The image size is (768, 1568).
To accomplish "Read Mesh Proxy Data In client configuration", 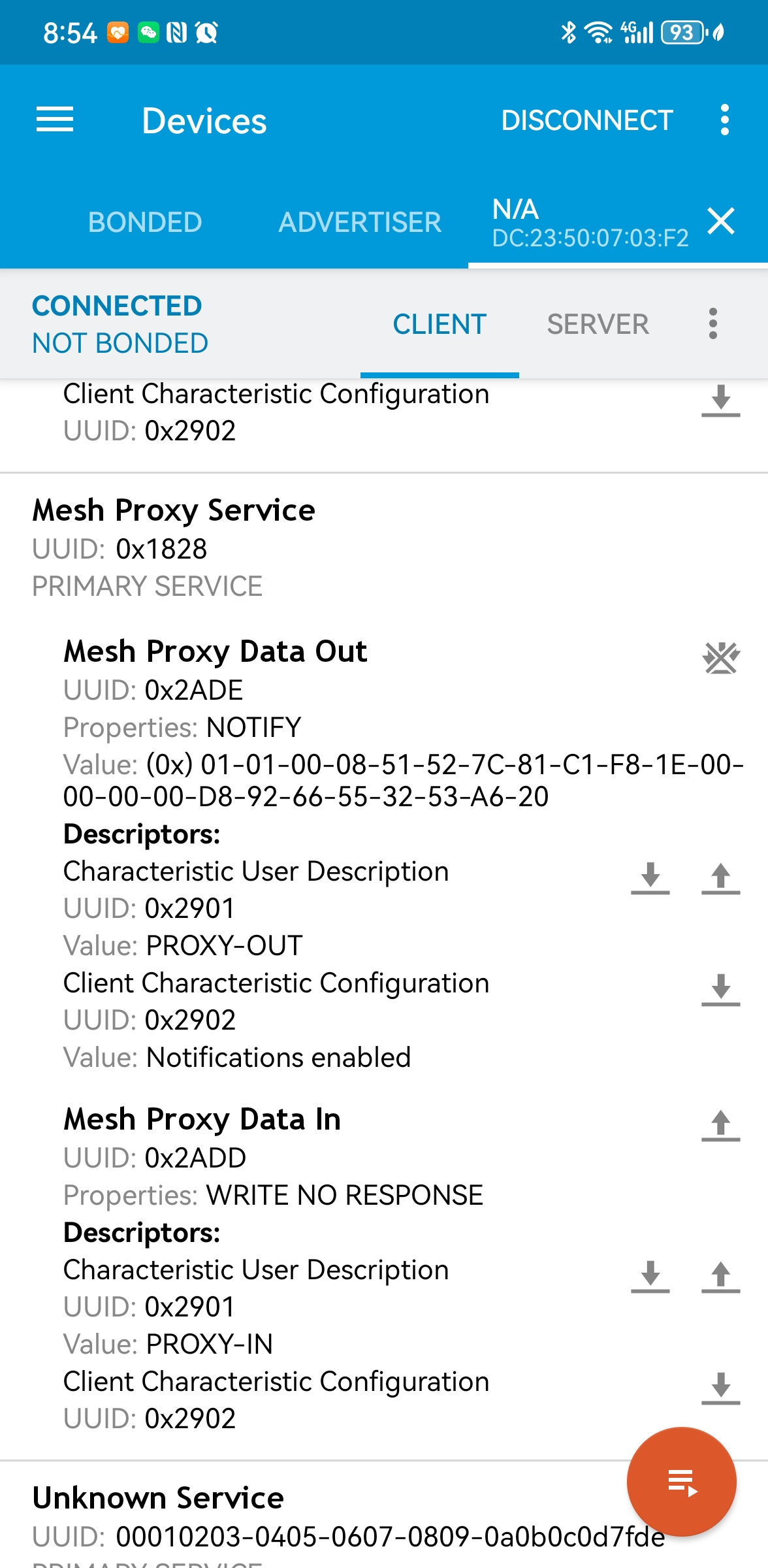I will pos(720,1388).
